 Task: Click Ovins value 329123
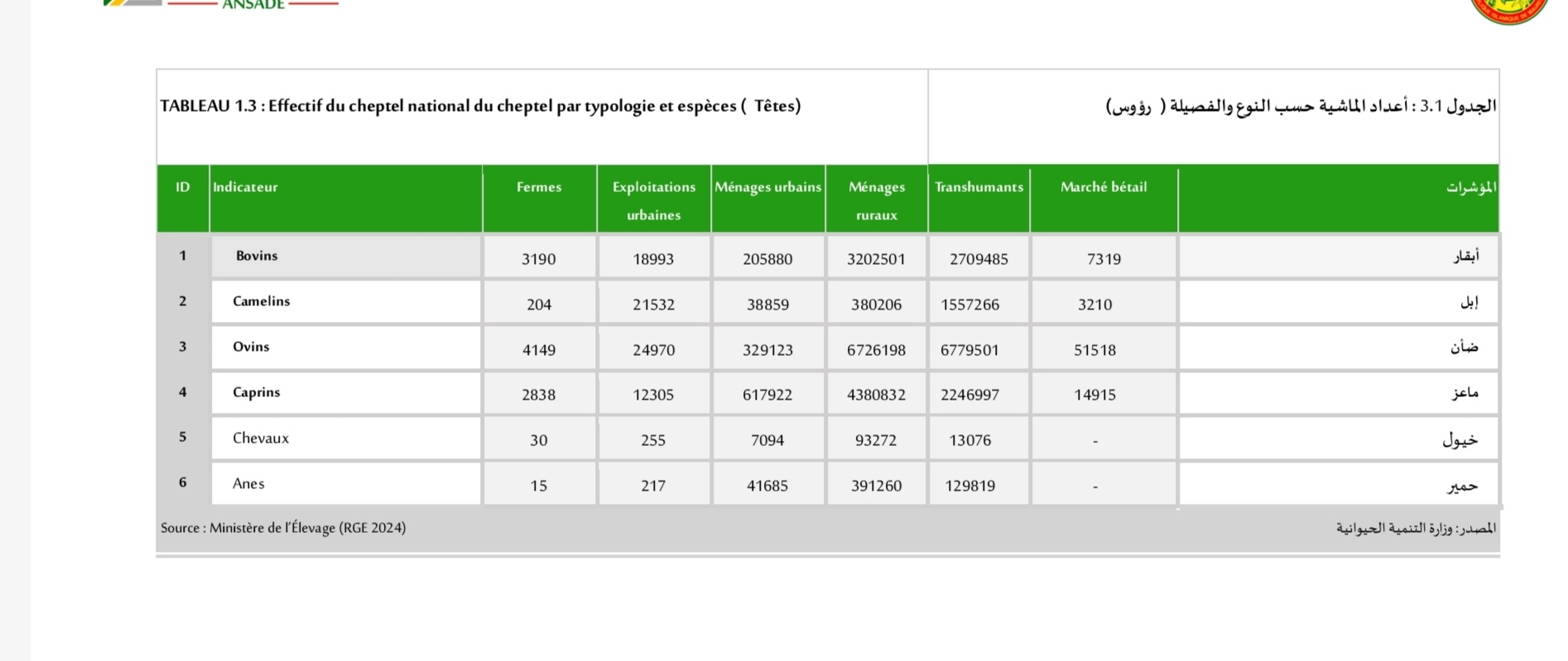(767, 350)
